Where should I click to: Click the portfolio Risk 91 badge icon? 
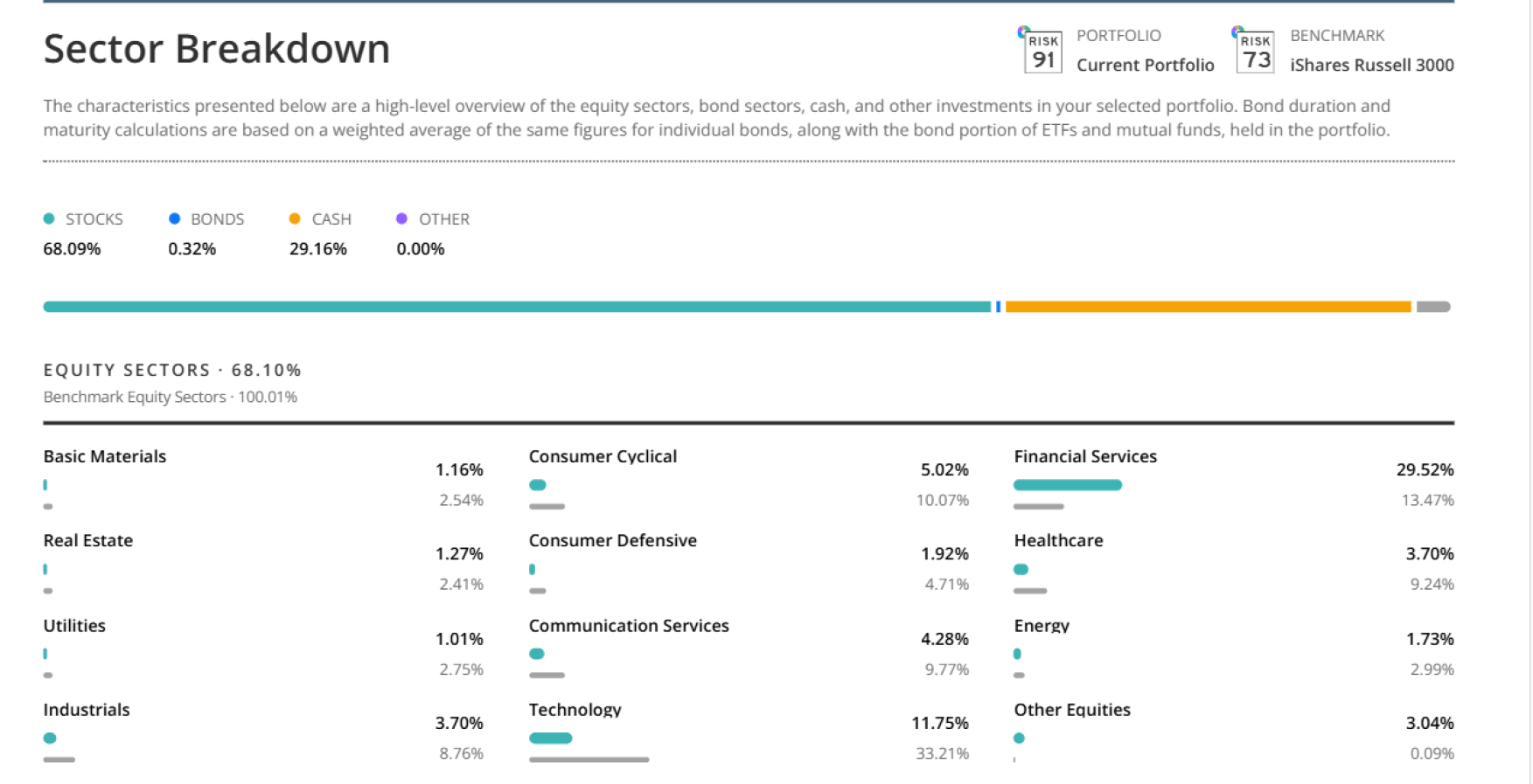1042,52
